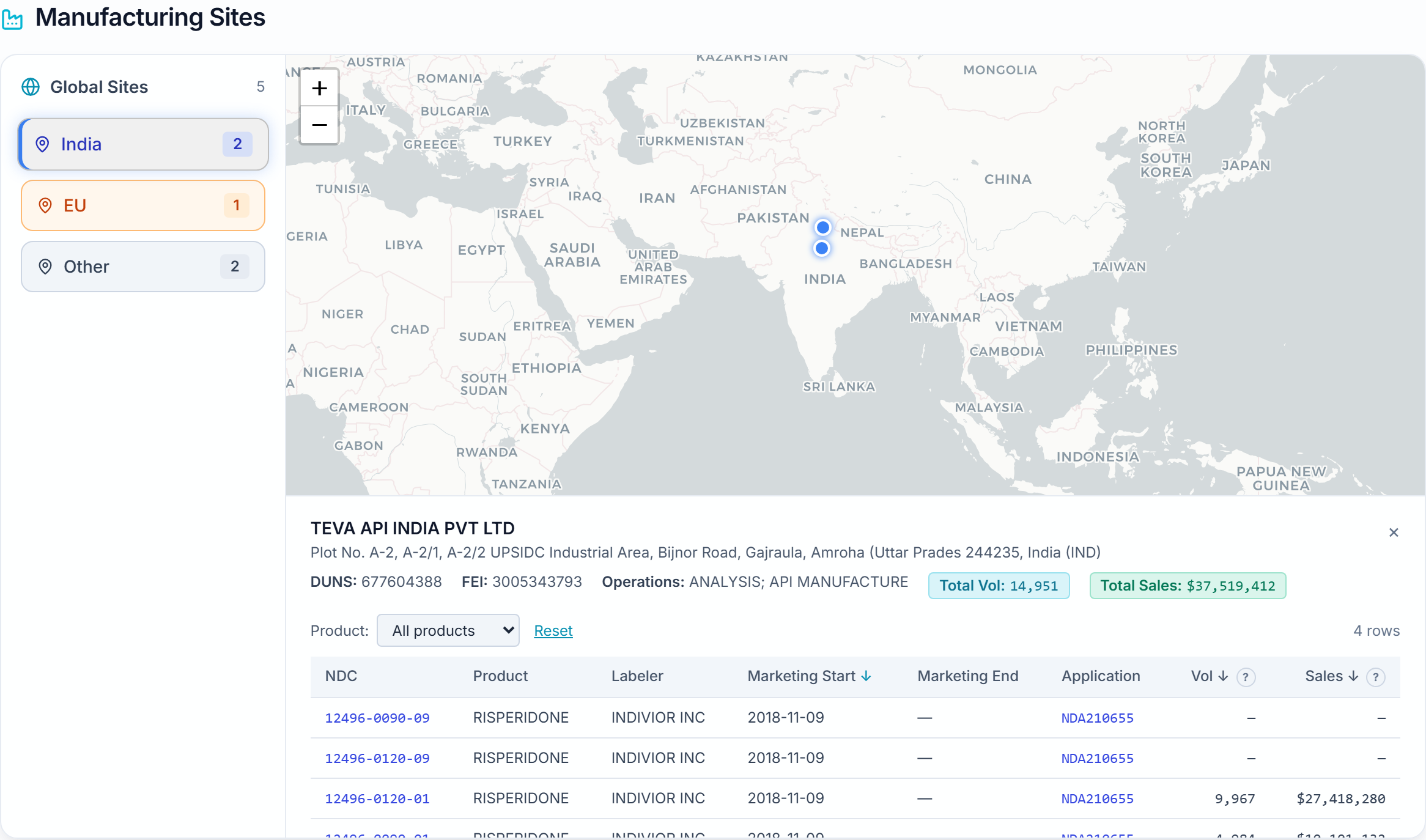Click the Reset link

click(x=553, y=631)
